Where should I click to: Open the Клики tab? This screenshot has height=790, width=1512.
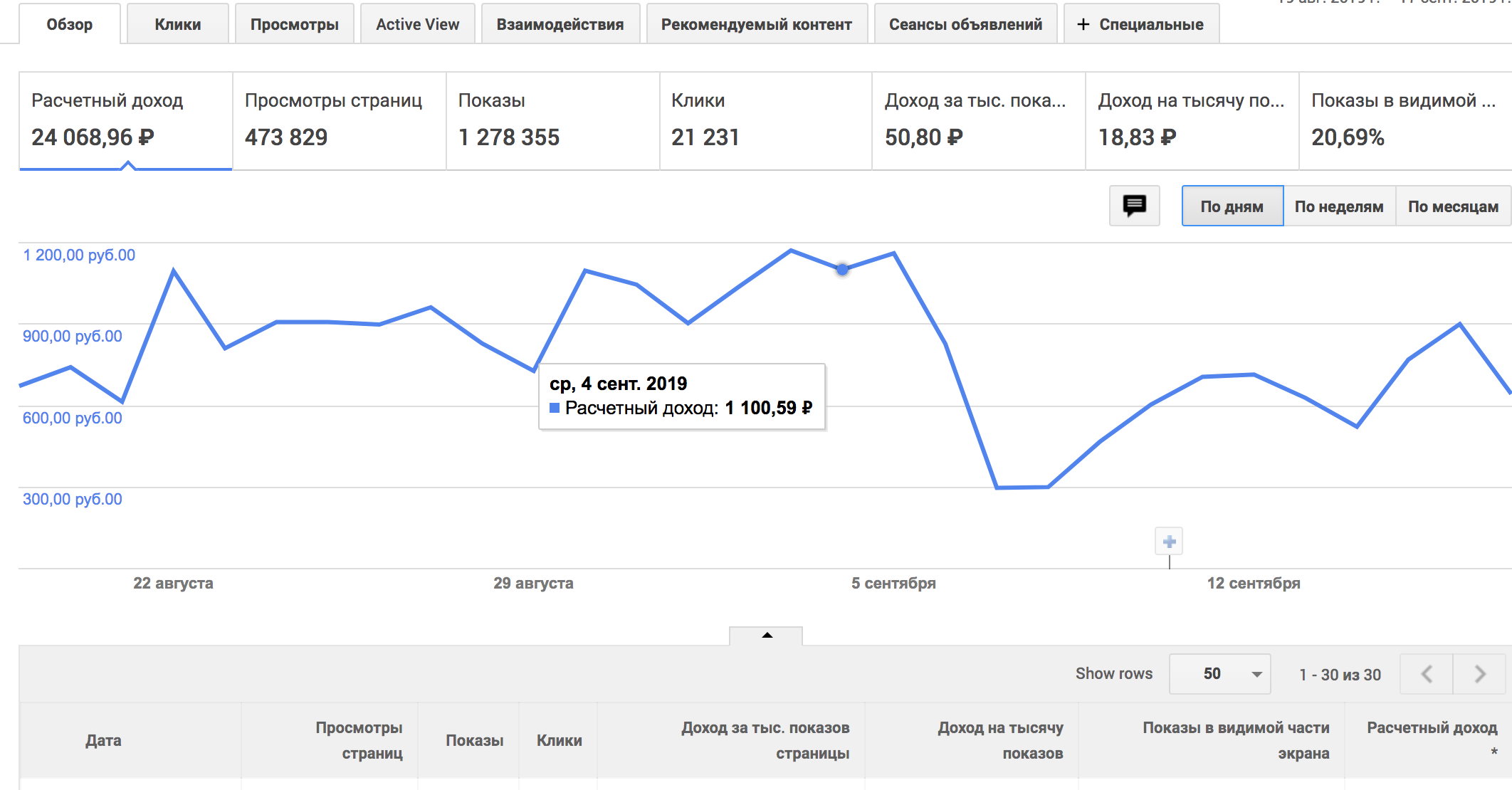coord(177,25)
